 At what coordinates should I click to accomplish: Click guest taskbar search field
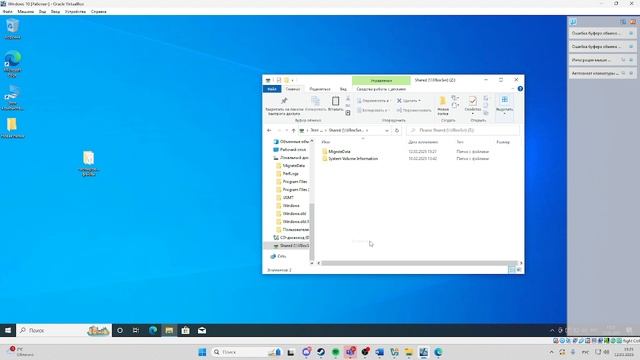64,330
